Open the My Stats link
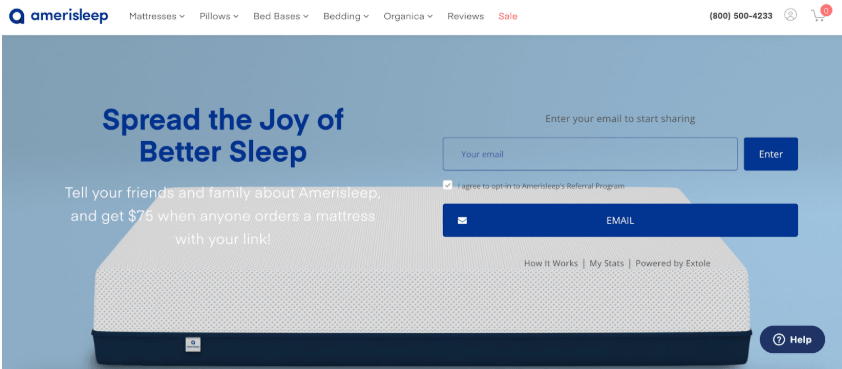The height and width of the screenshot is (369, 842). pos(607,263)
